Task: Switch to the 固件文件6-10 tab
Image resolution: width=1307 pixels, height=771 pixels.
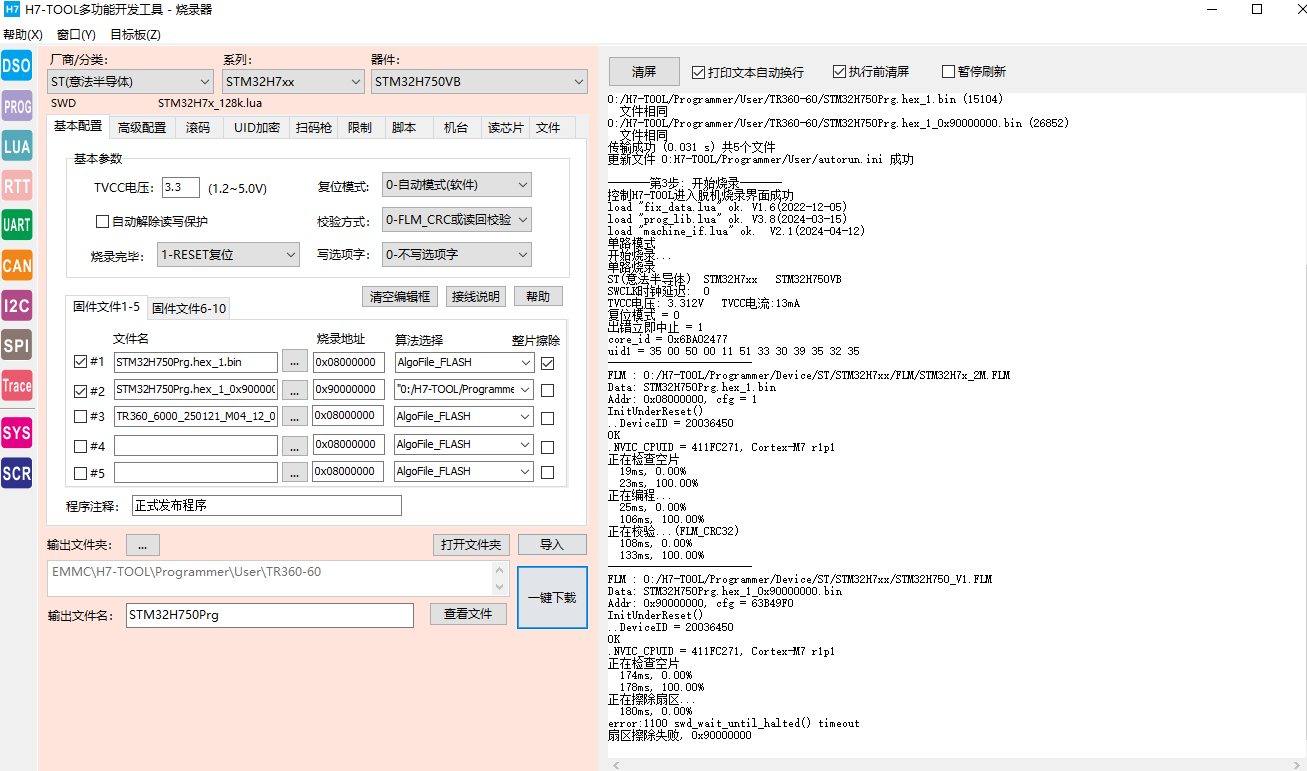Action: [x=189, y=309]
